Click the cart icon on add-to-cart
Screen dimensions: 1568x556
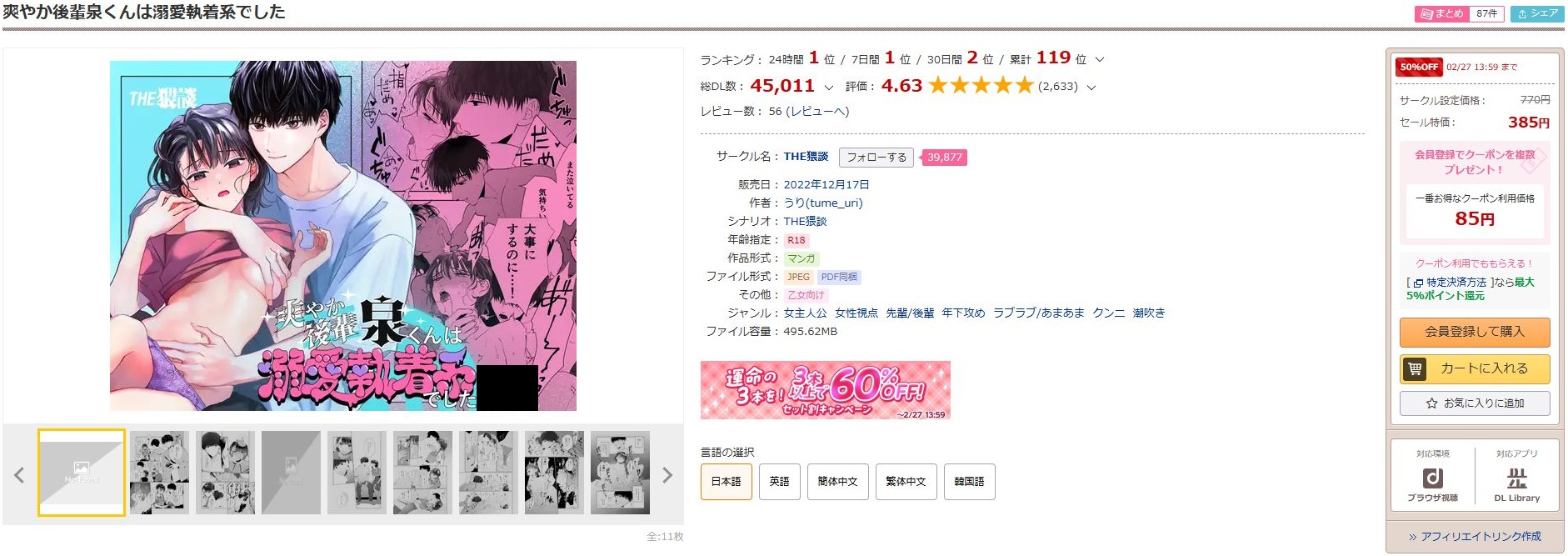click(1415, 368)
